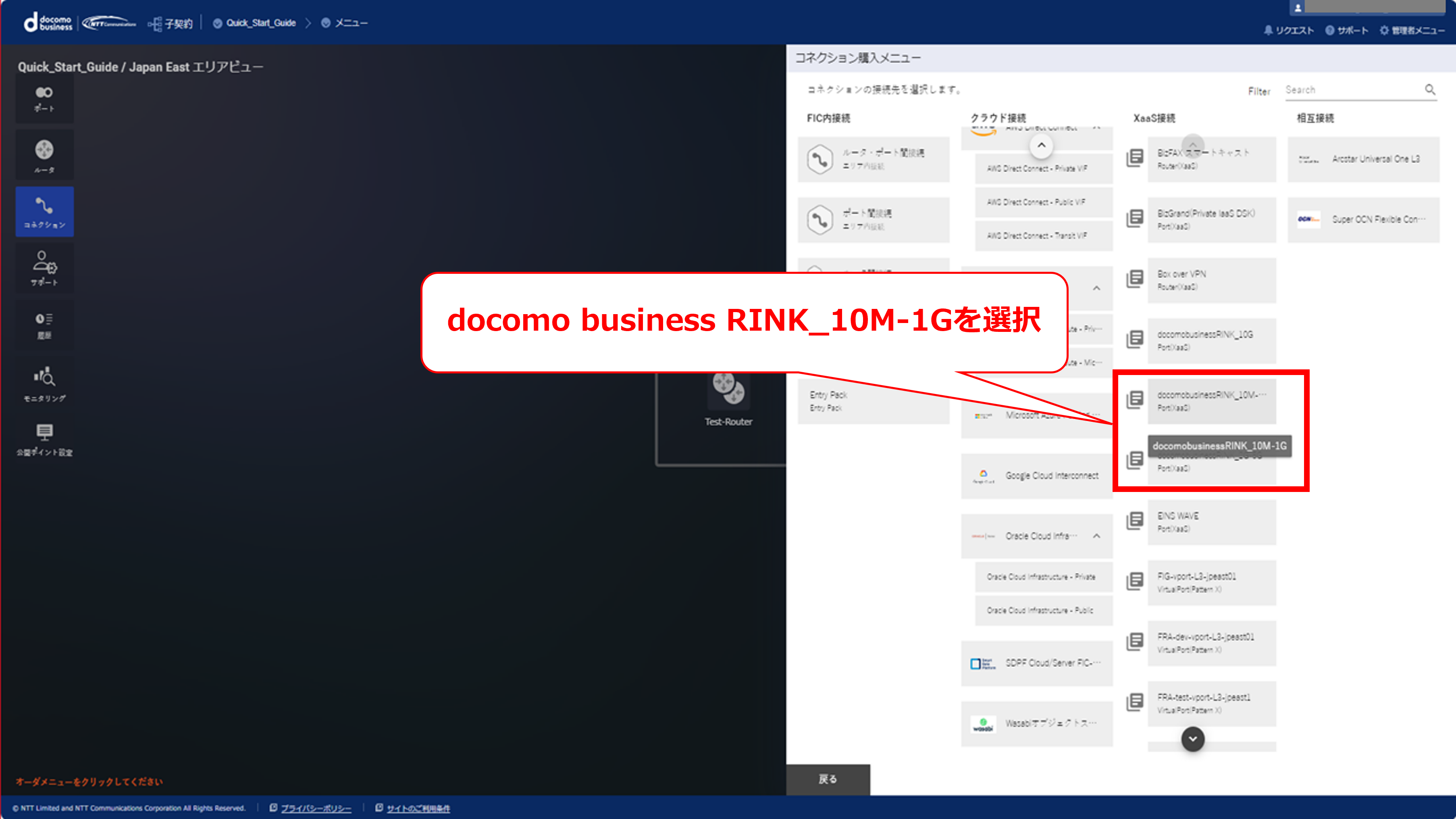Click the docomo business logo
Screen dimensions: 1456x819
48,22
